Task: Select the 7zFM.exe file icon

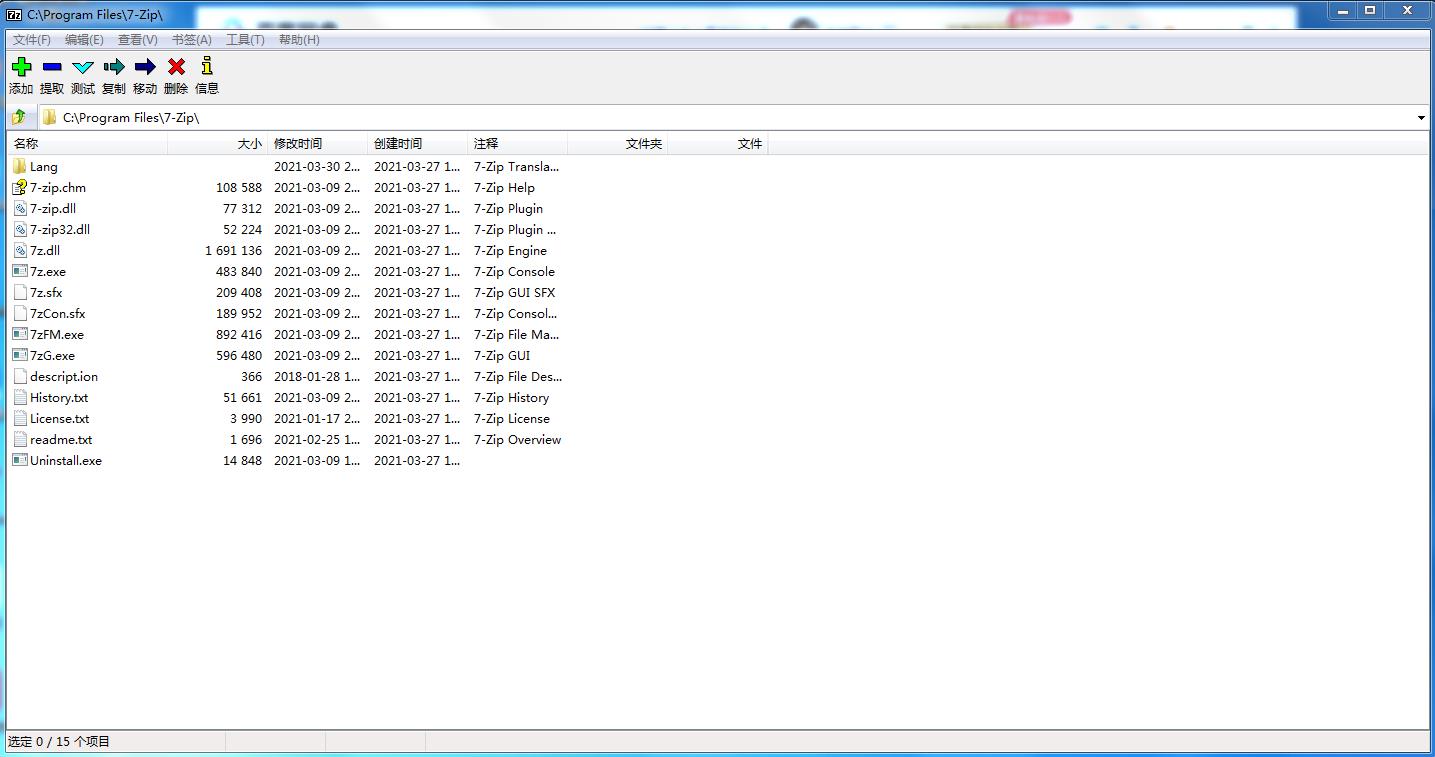Action: click(x=20, y=335)
